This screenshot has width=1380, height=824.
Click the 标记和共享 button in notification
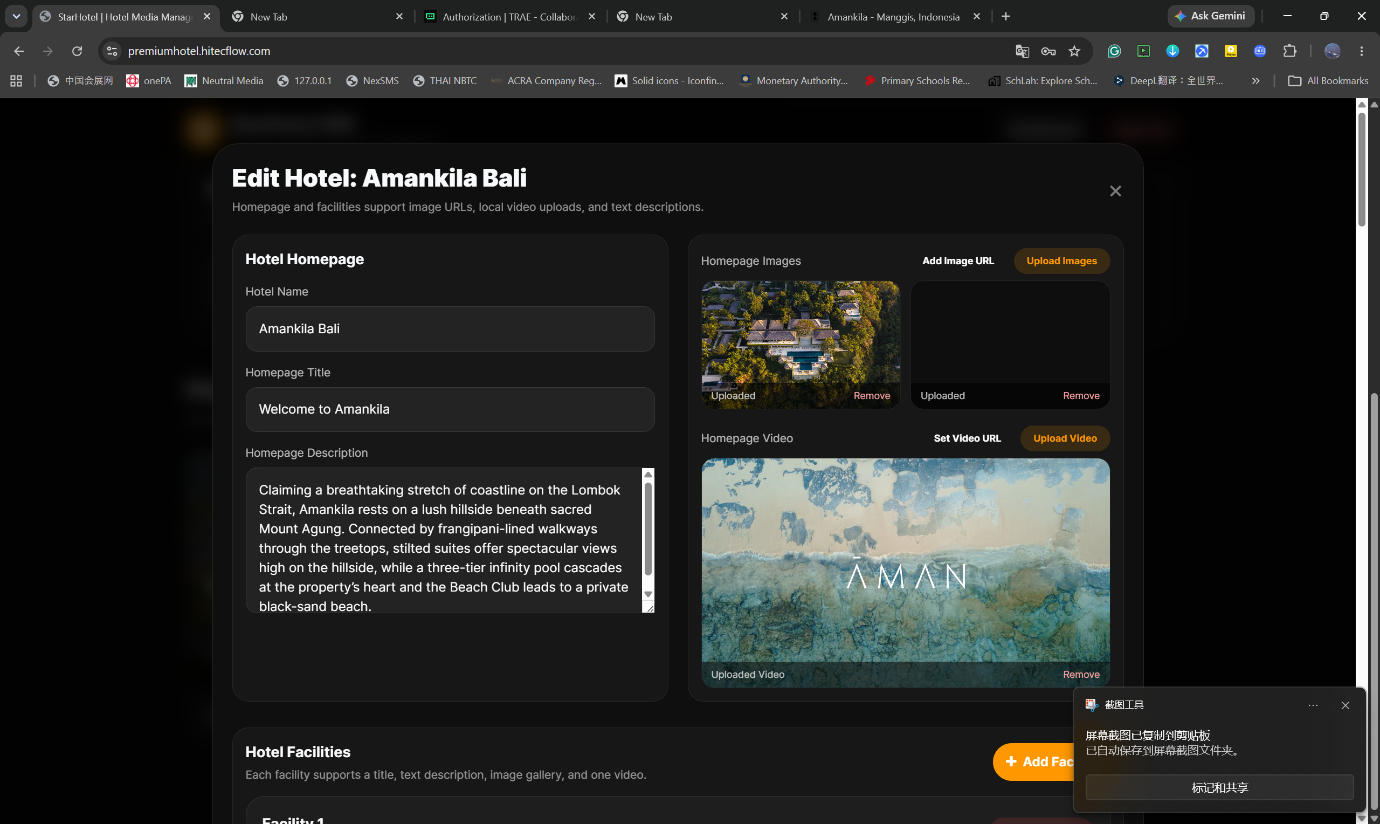(x=1220, y=787)
